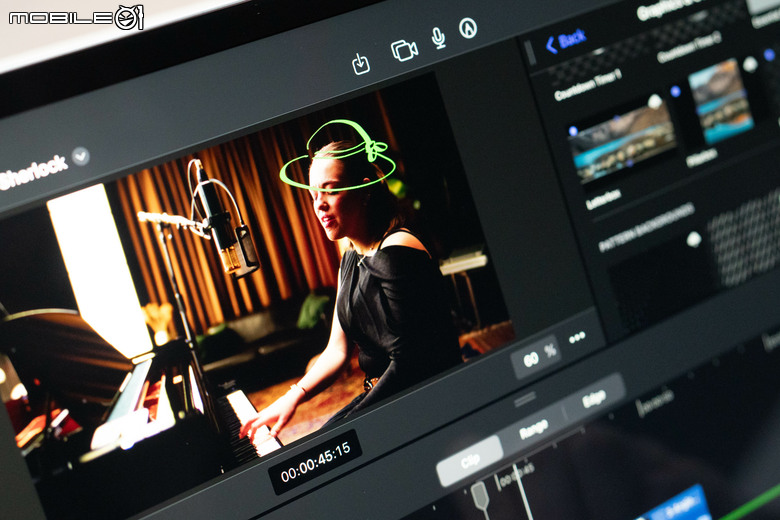Select Clip selection mode
The height and width of the screenshot is (520, 780).
pyautogui.click(x=469, y=461)
